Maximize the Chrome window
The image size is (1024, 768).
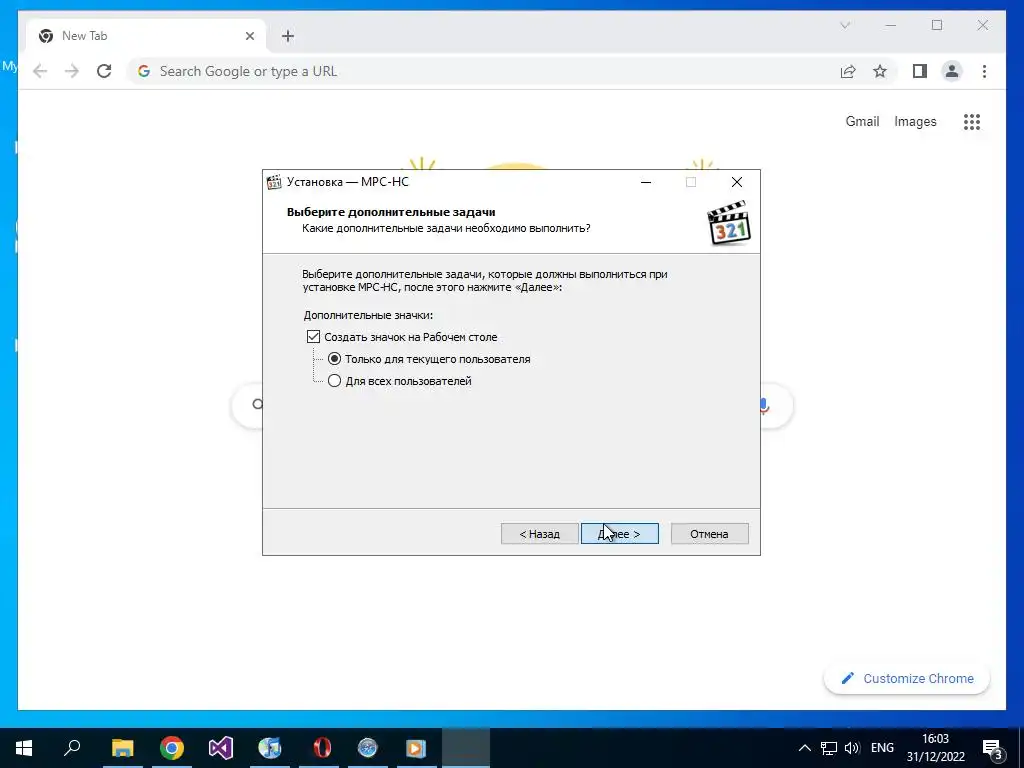click(937, 25)
